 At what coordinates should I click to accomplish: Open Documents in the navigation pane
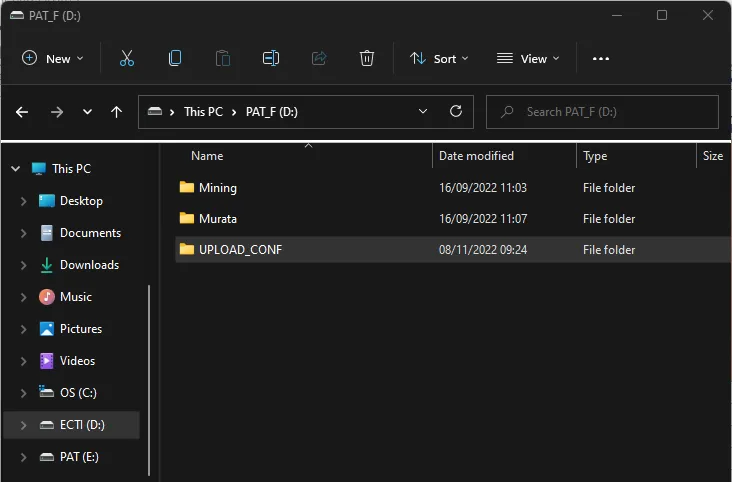(x=90, y=233)
